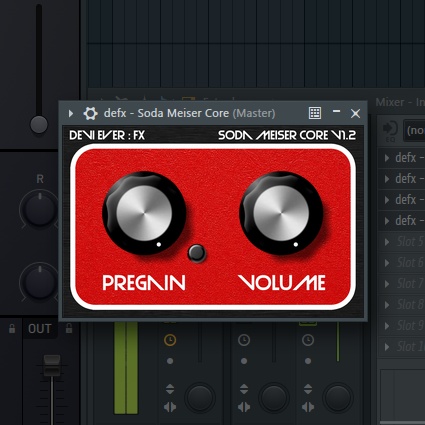Click the lock icon right of OUT
This screenshot has width=425, height=425.
click(x=69, y=328)
